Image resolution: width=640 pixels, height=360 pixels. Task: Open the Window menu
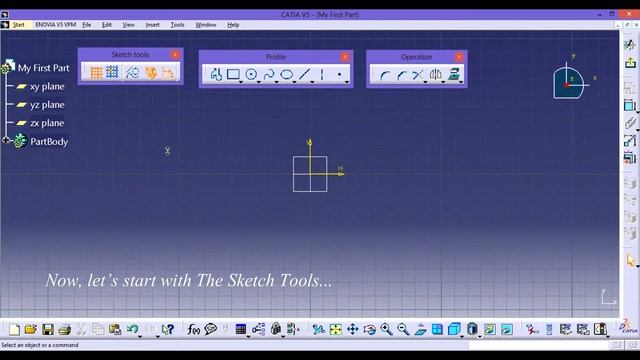coord(205,25)
